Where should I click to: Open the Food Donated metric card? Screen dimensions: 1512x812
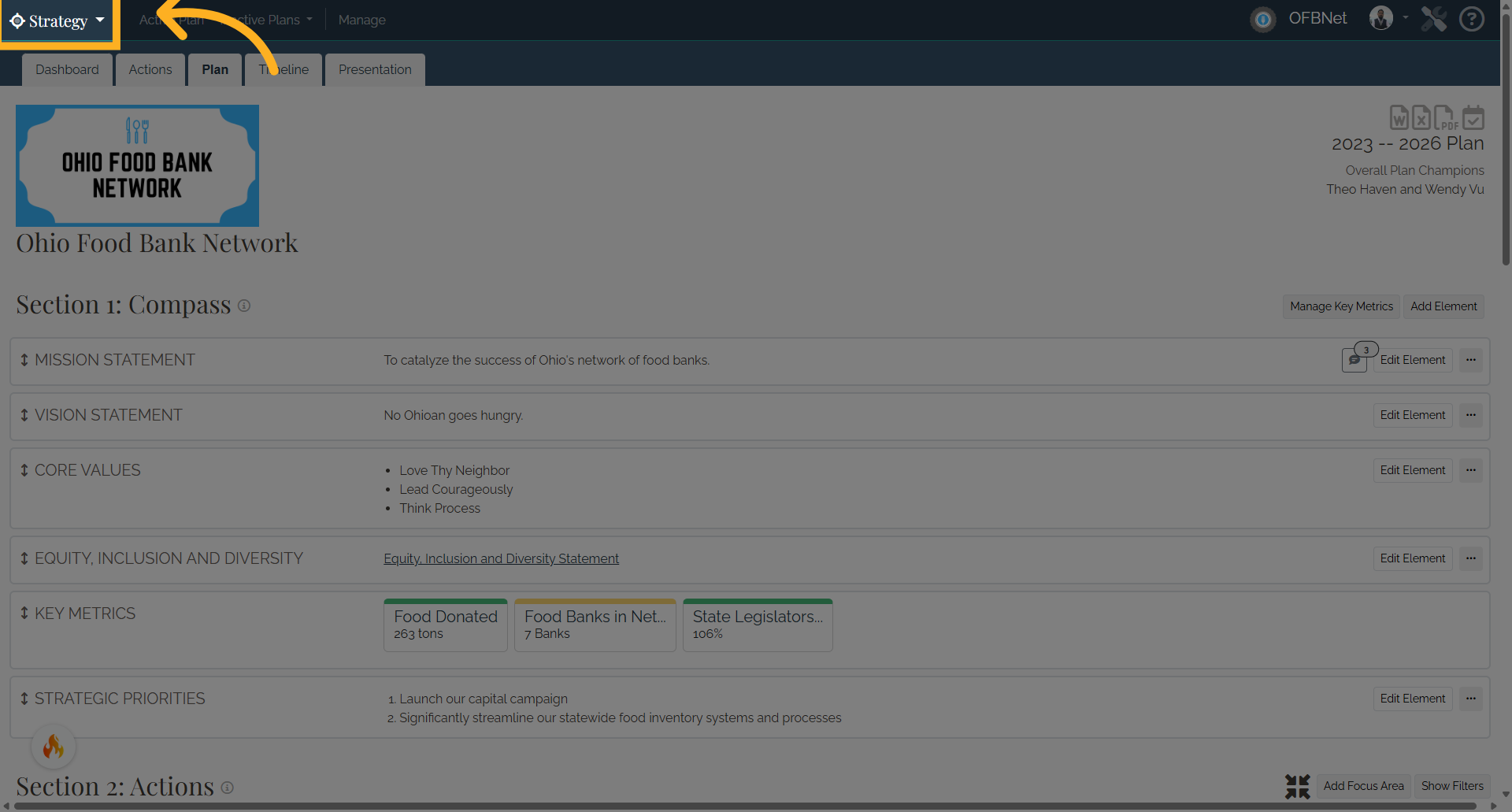(x=446, y=625)
